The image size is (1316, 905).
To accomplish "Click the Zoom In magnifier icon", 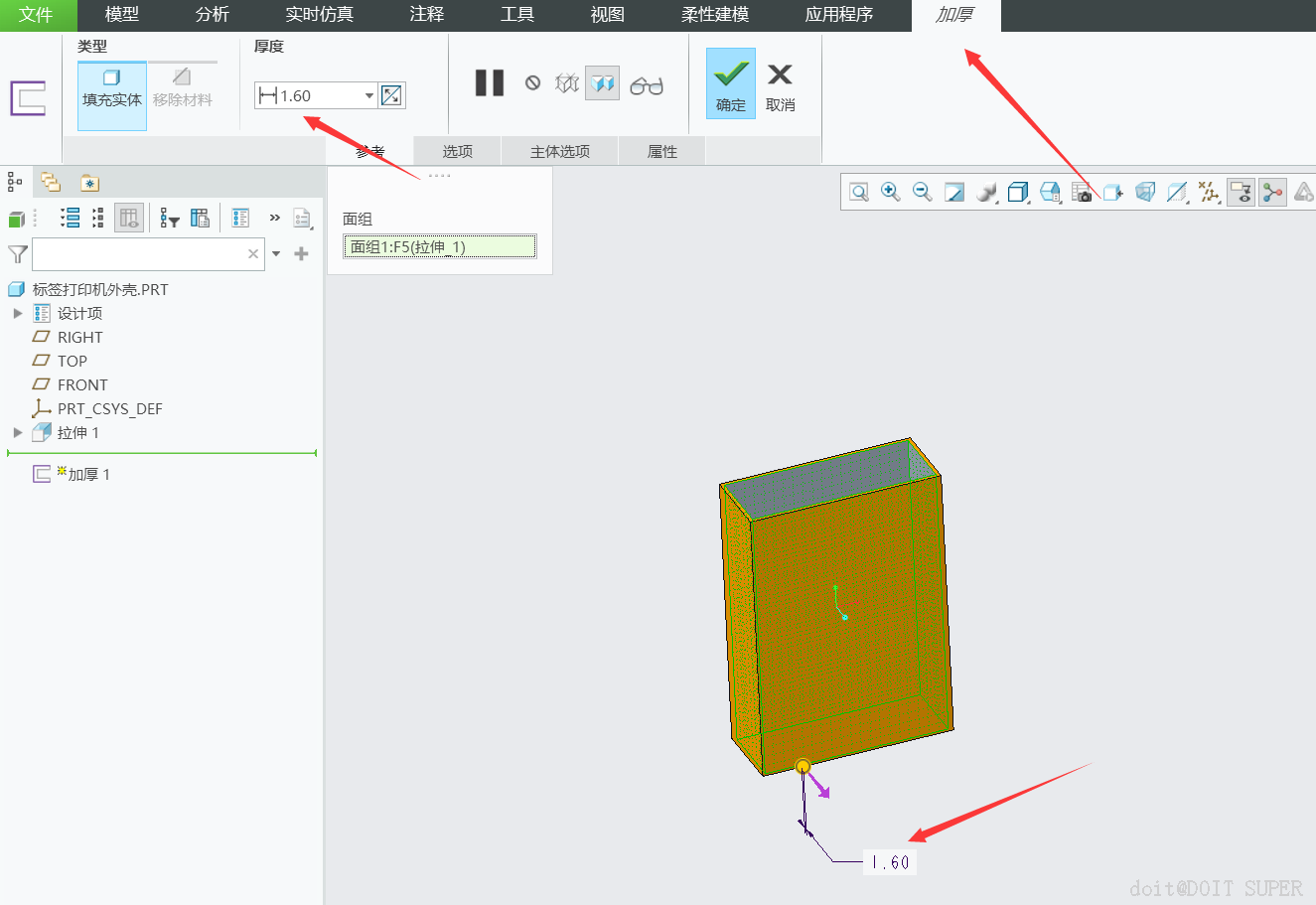I will click(891, 192).
